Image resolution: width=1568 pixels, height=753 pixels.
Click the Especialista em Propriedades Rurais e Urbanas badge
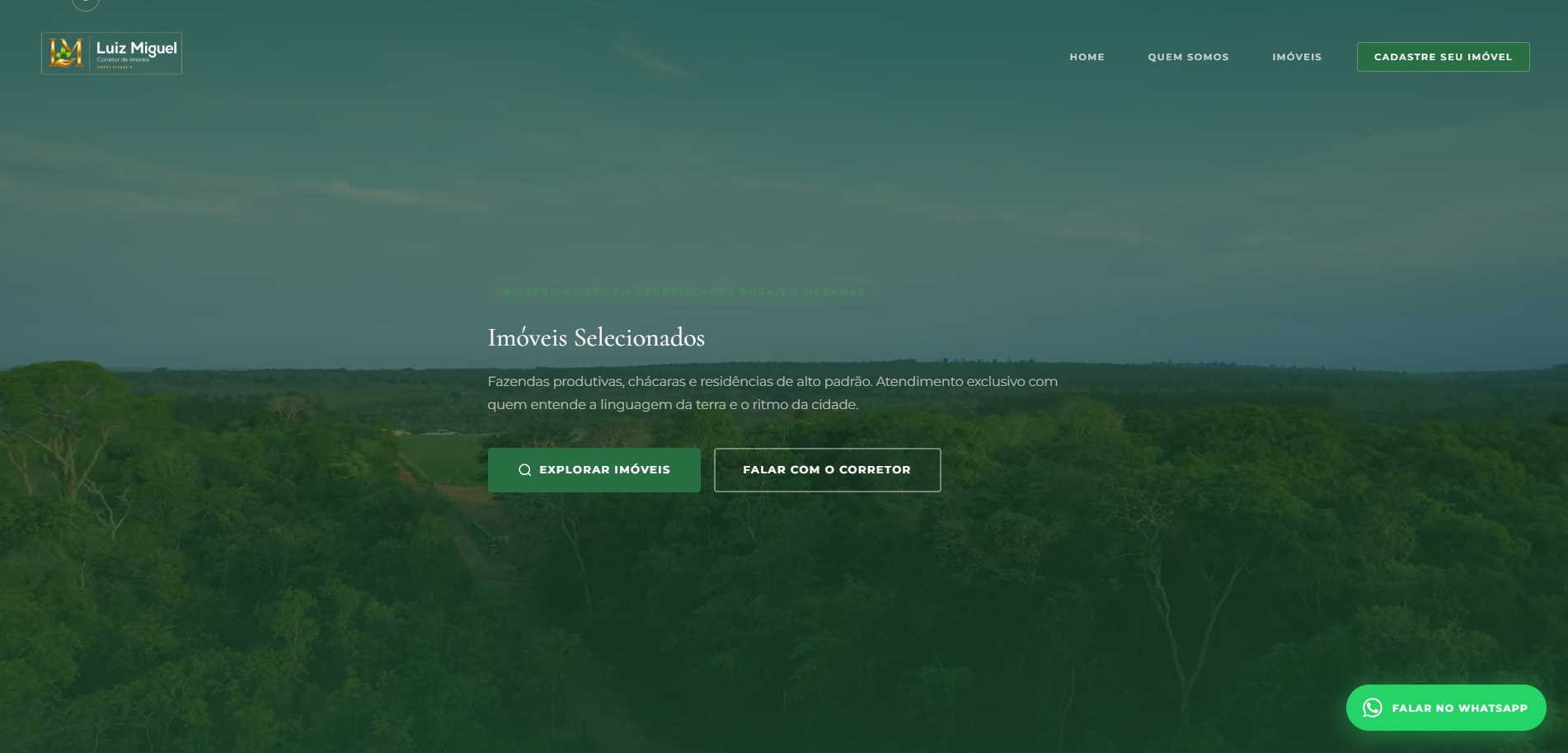click(x=684, y=292)
